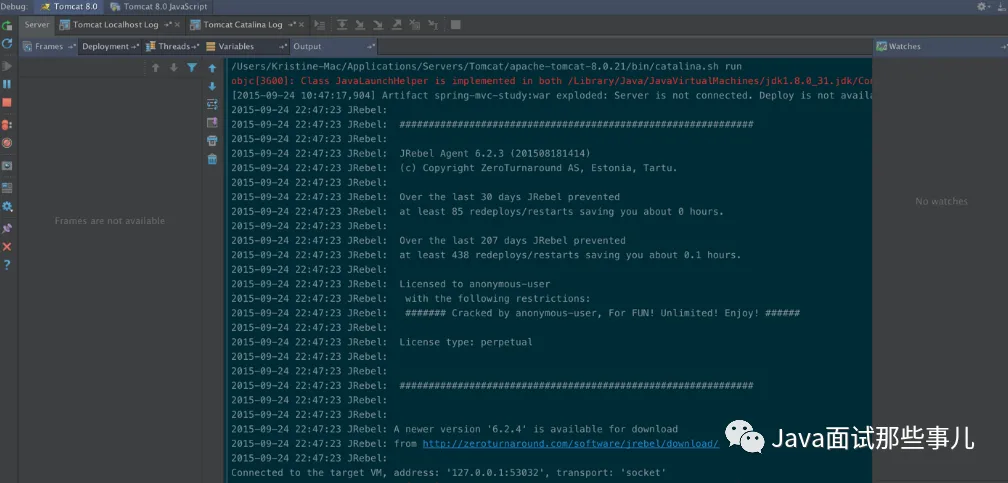Minimize the Threads tab via arrow icon

195,46
